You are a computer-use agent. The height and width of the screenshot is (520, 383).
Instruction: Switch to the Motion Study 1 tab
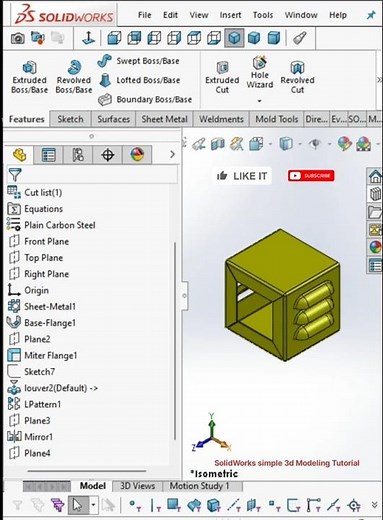(x=199, y=486)
